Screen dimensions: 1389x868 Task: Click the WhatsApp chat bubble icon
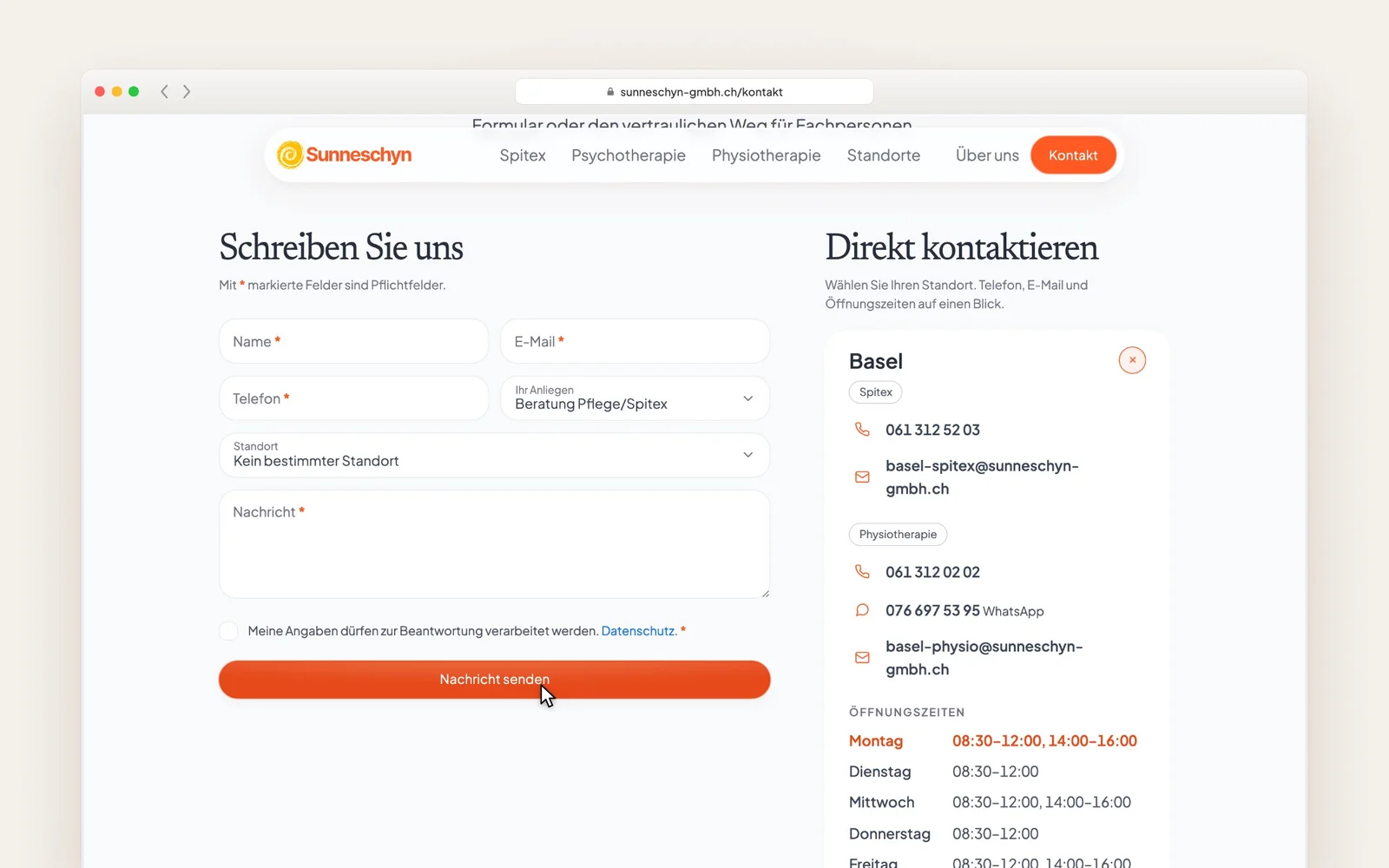862,609
